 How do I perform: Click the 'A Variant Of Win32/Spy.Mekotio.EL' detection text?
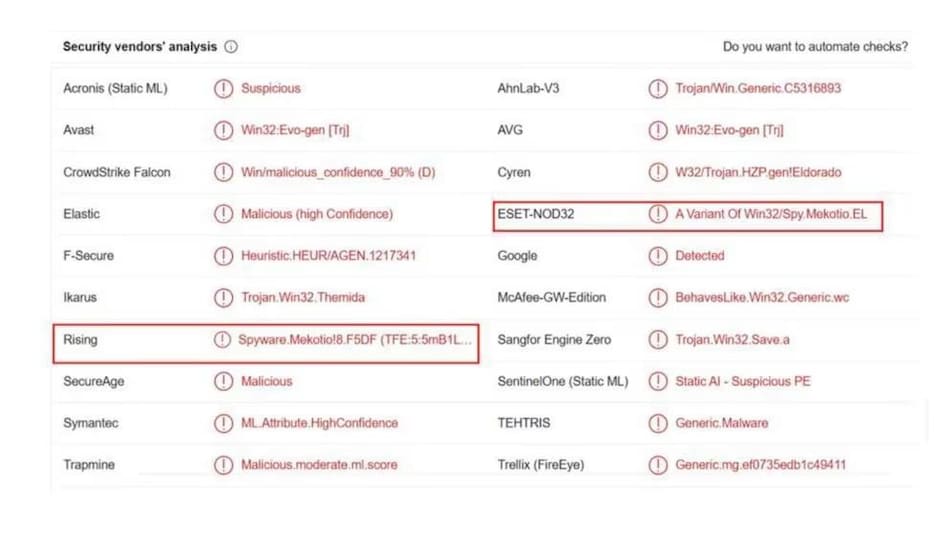(771, 214)
